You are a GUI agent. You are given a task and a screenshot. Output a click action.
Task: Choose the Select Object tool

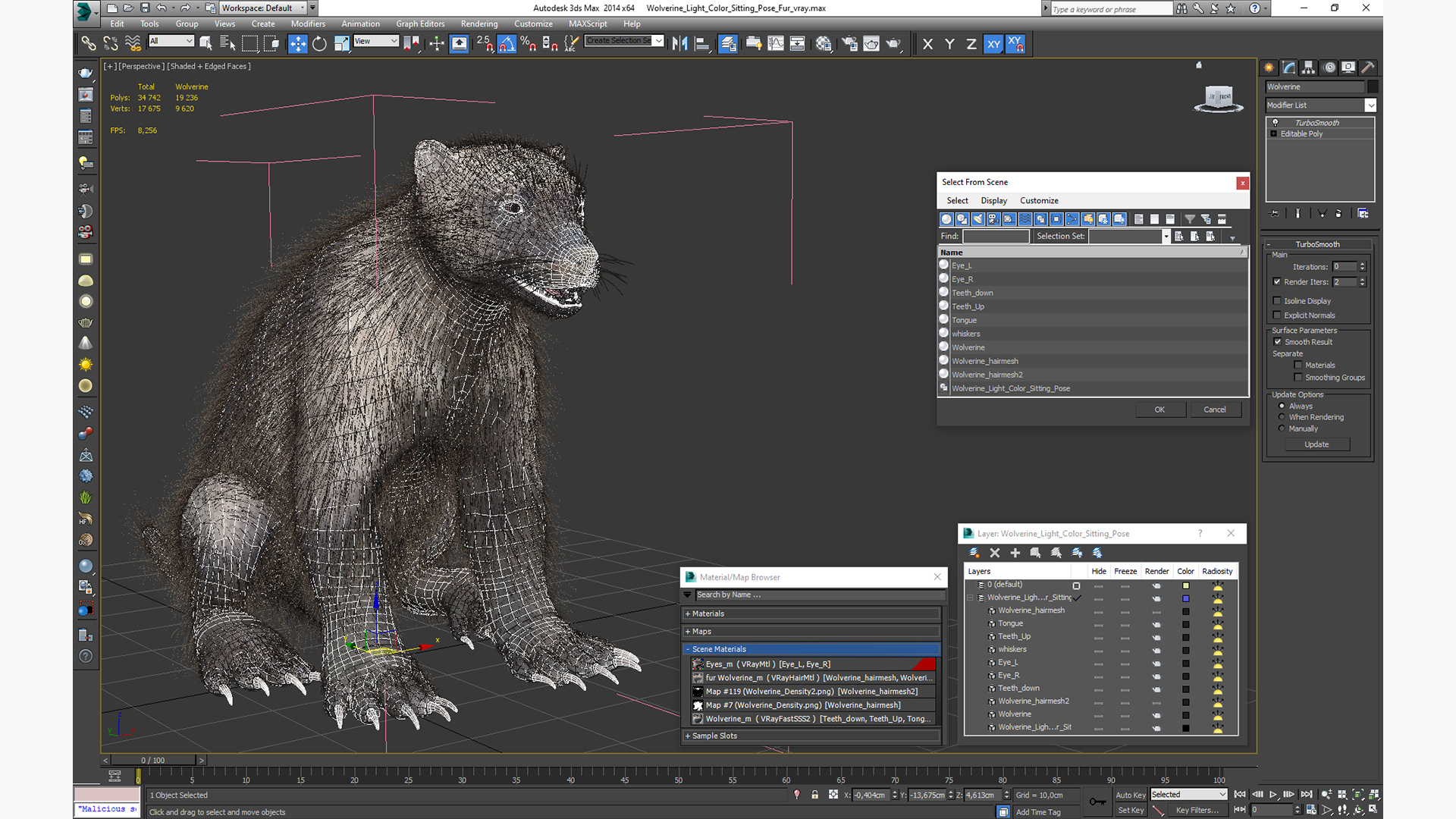[x=206, y=43]
